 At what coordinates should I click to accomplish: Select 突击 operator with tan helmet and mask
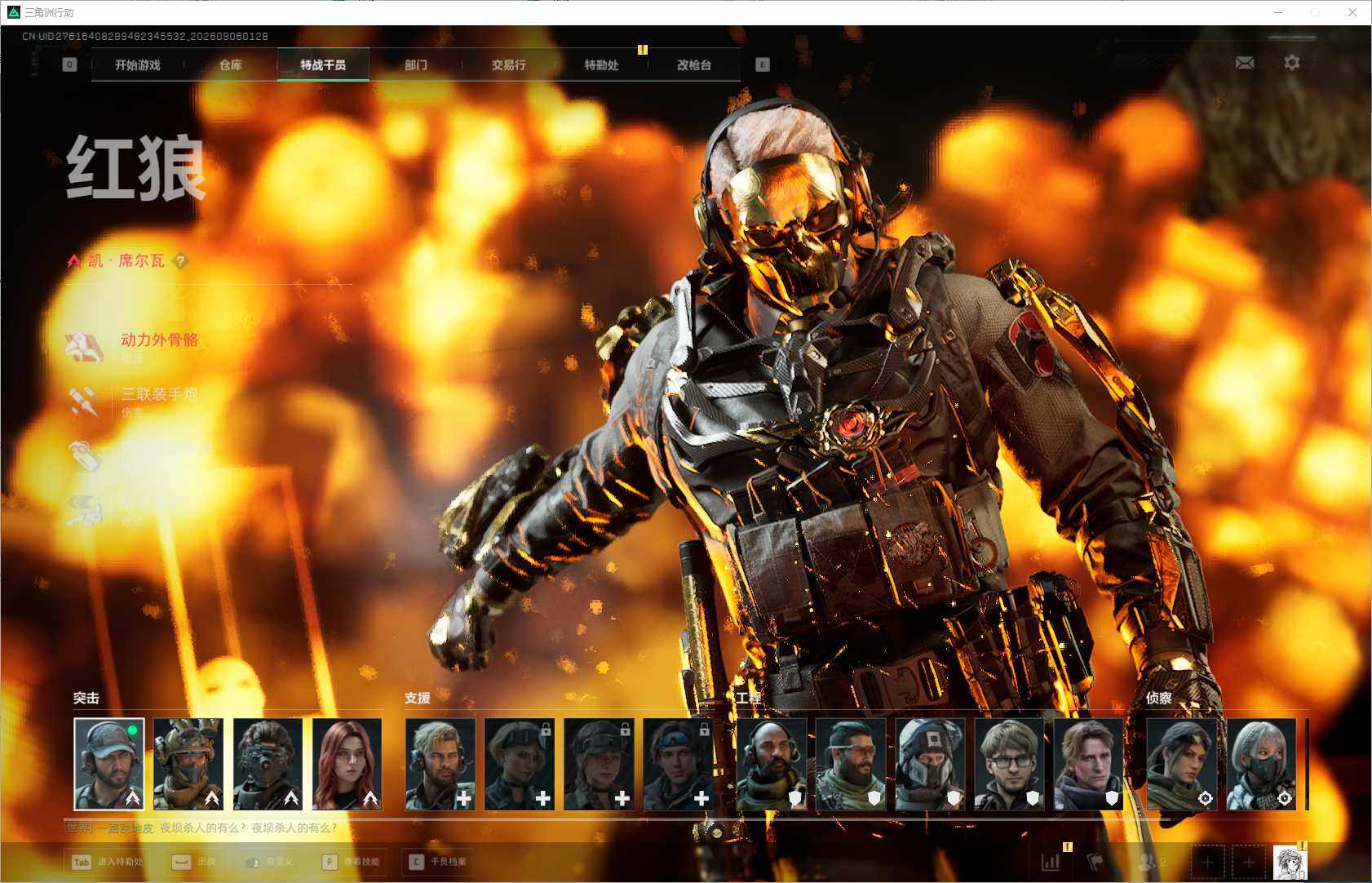(x=188, y=764)
